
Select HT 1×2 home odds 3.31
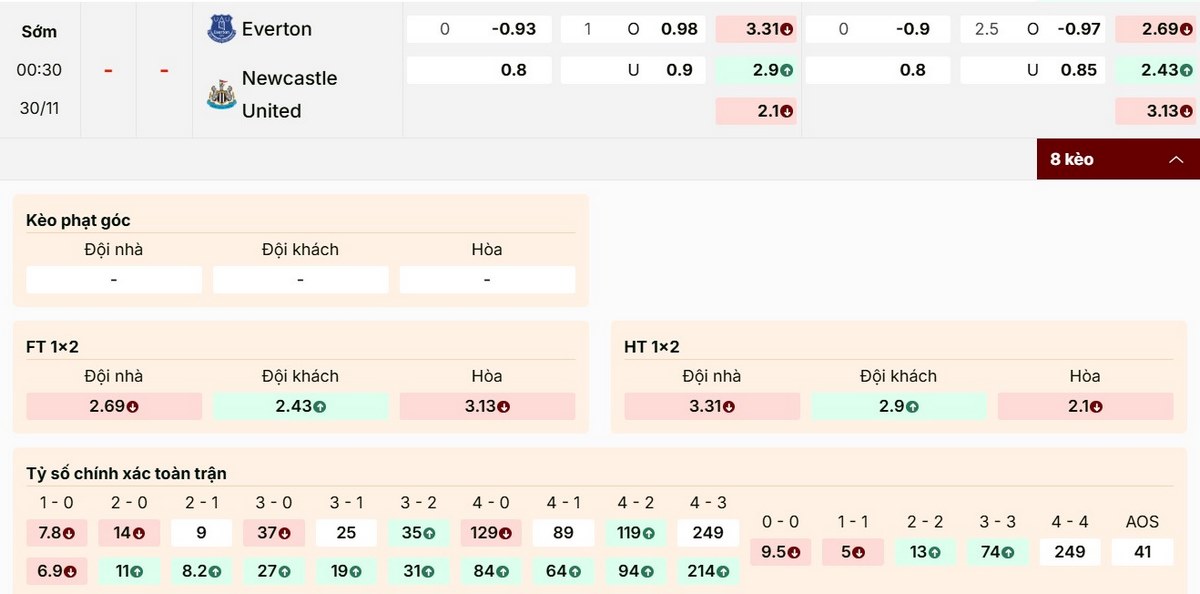point(712,407)
